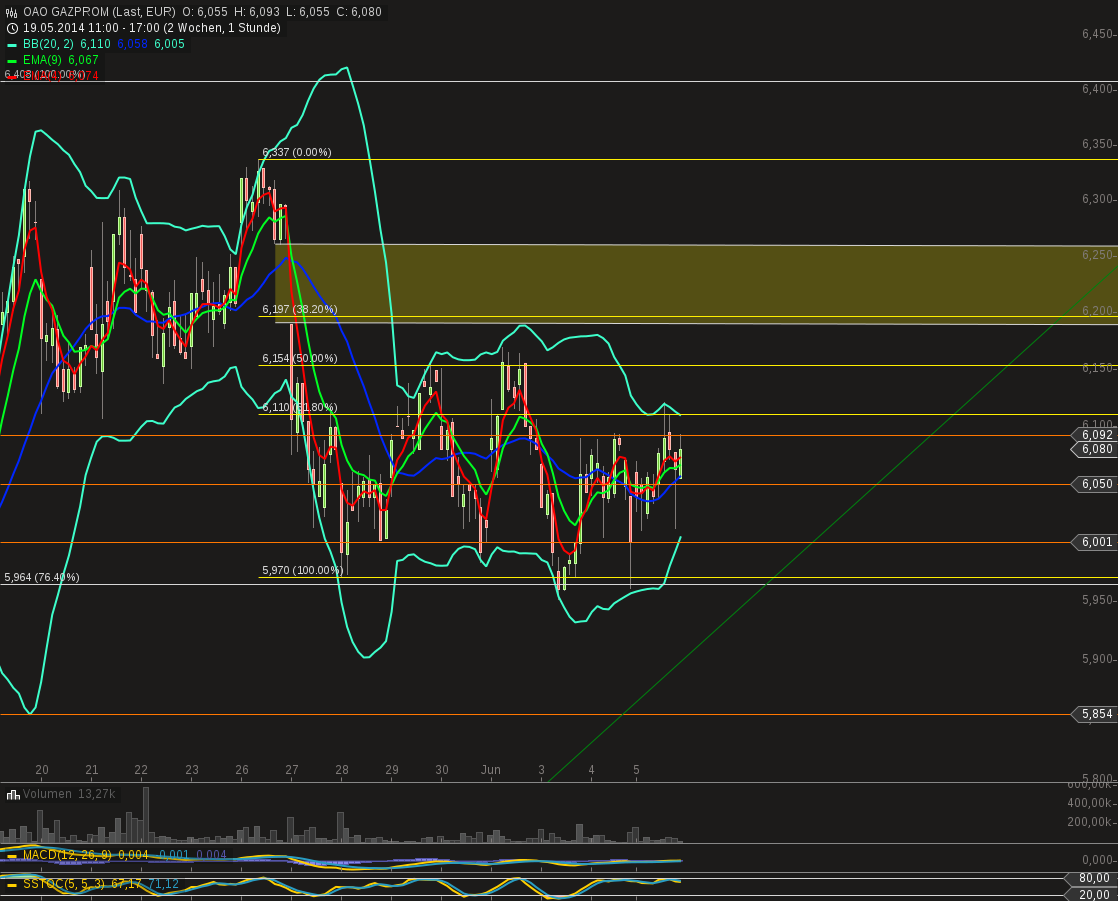This screenshot has width=1118, height=901.
Task: Click the Jun month label on time axis
Action: pos(491,770)
